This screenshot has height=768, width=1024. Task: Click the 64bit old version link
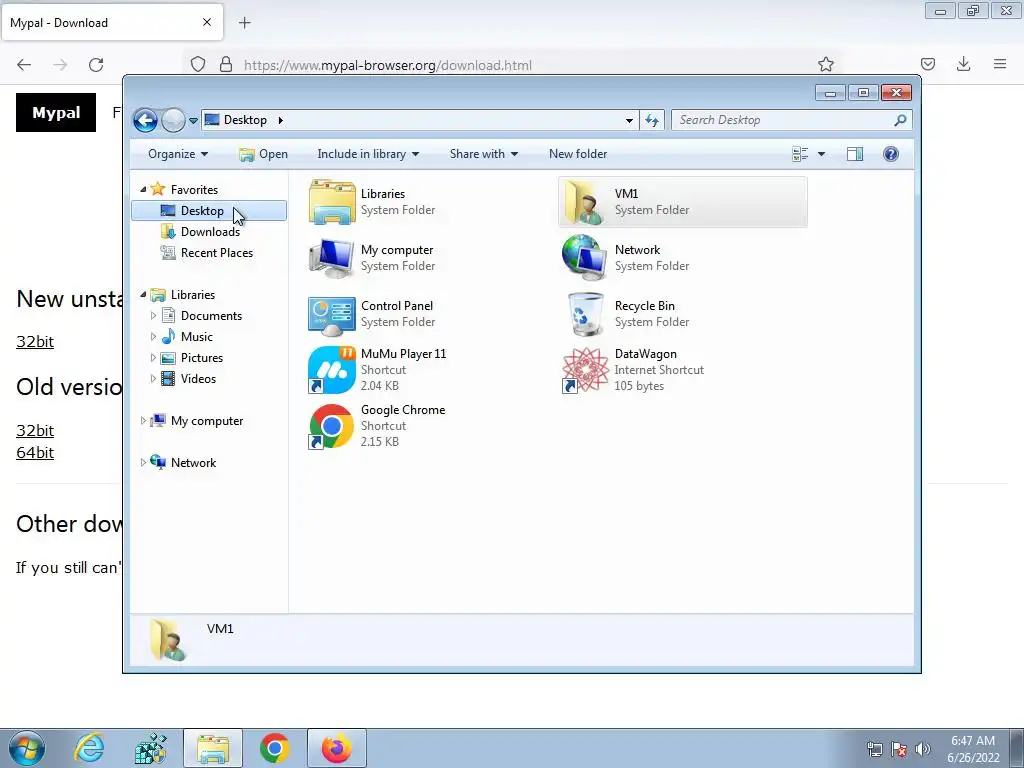35,453
